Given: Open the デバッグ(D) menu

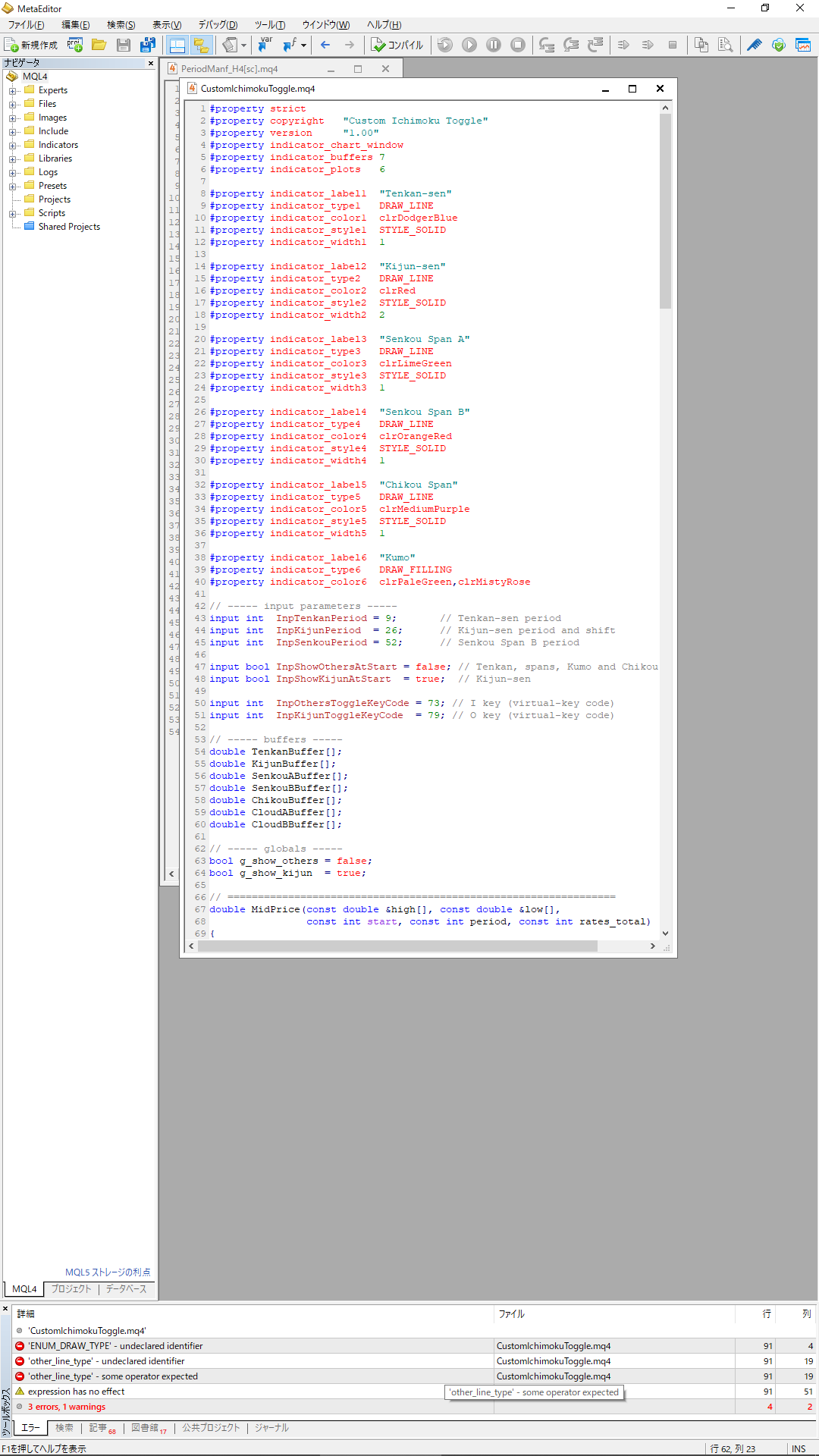Looking at the screenshot, I should click(218, 25).
